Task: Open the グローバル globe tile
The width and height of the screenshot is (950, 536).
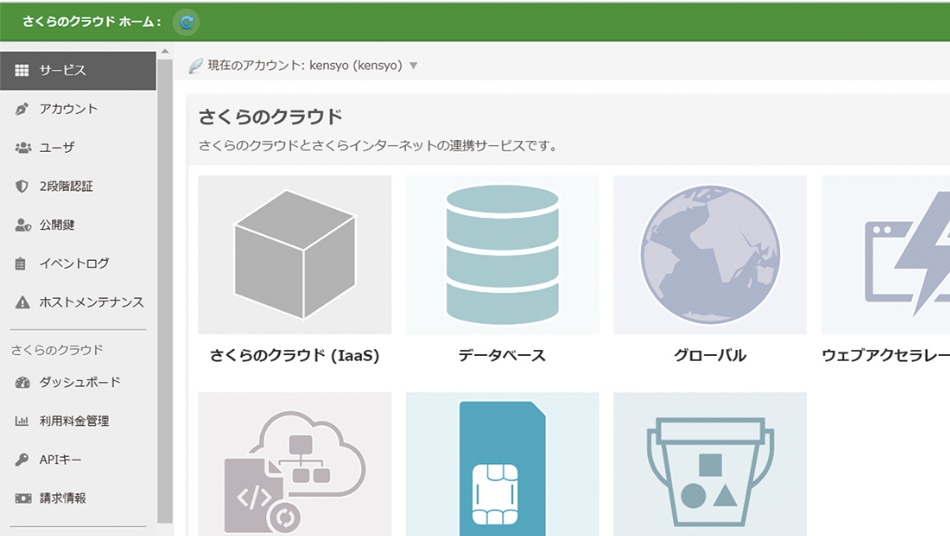Action: [x=710, y=254]
